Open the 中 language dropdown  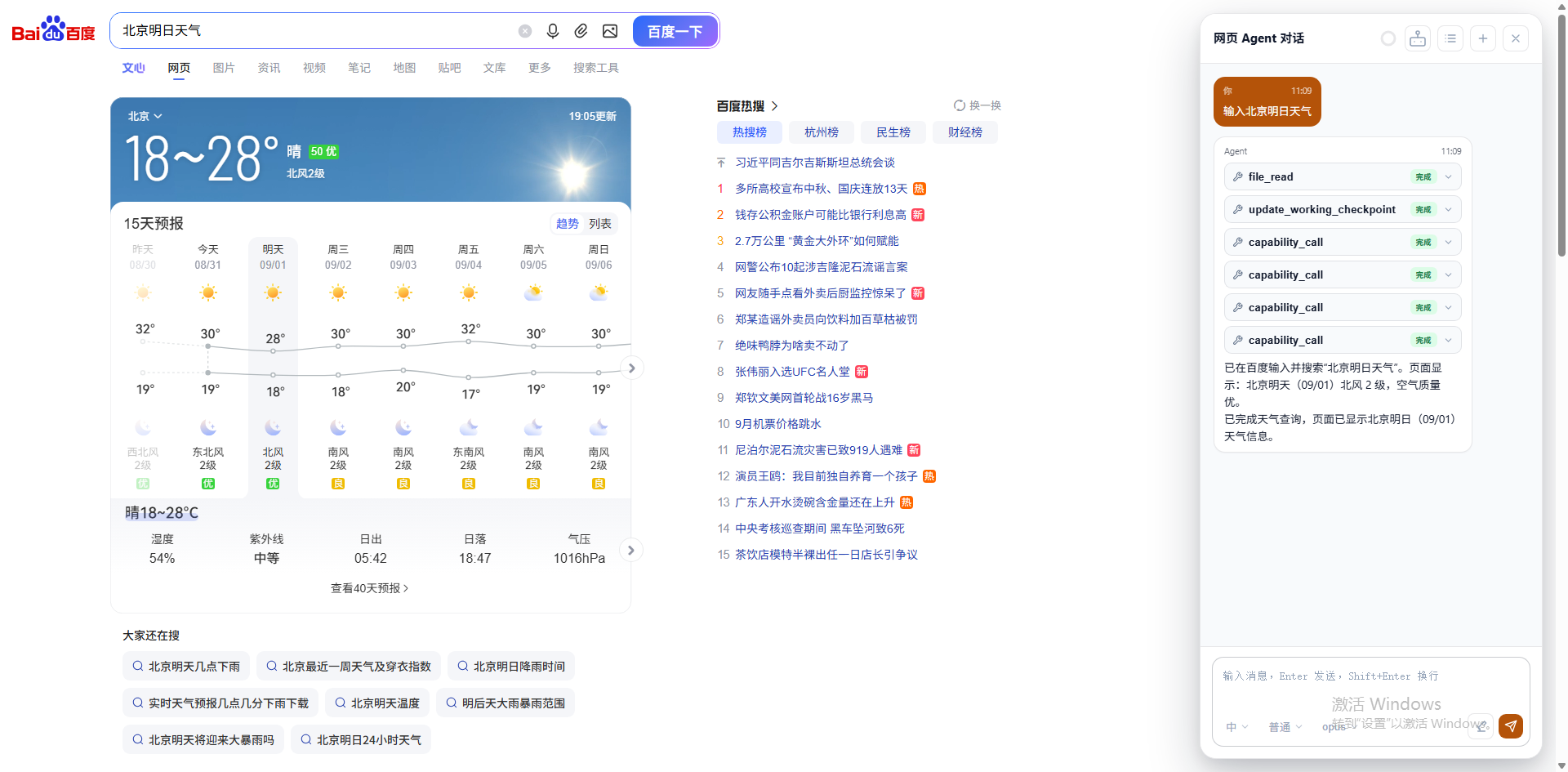[1236, 727]
